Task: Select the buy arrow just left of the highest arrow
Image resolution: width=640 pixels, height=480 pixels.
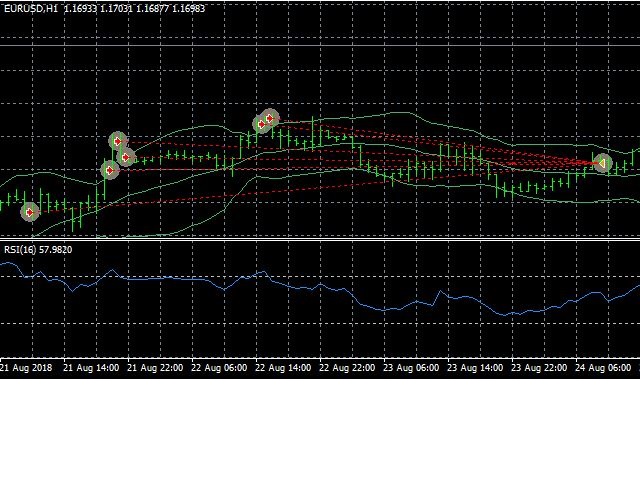Action: (261, 124)
